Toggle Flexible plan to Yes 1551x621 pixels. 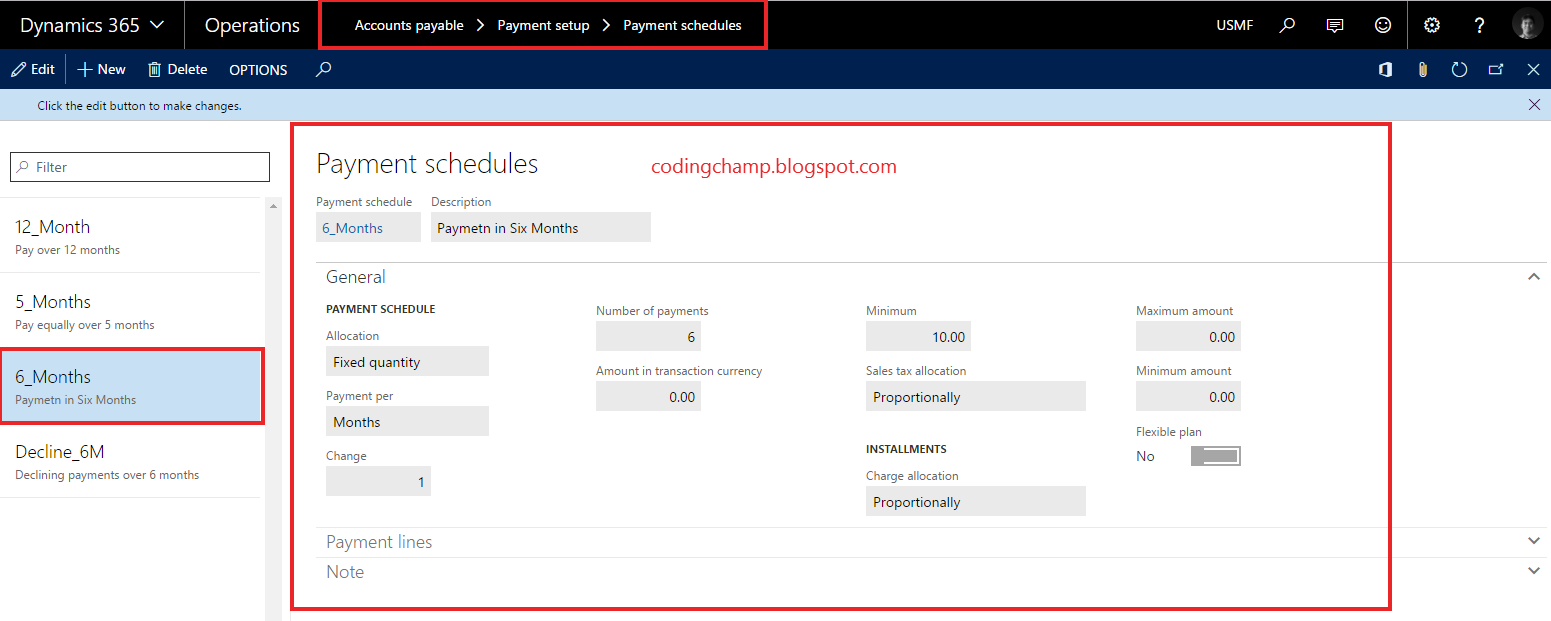point(1214,455)
